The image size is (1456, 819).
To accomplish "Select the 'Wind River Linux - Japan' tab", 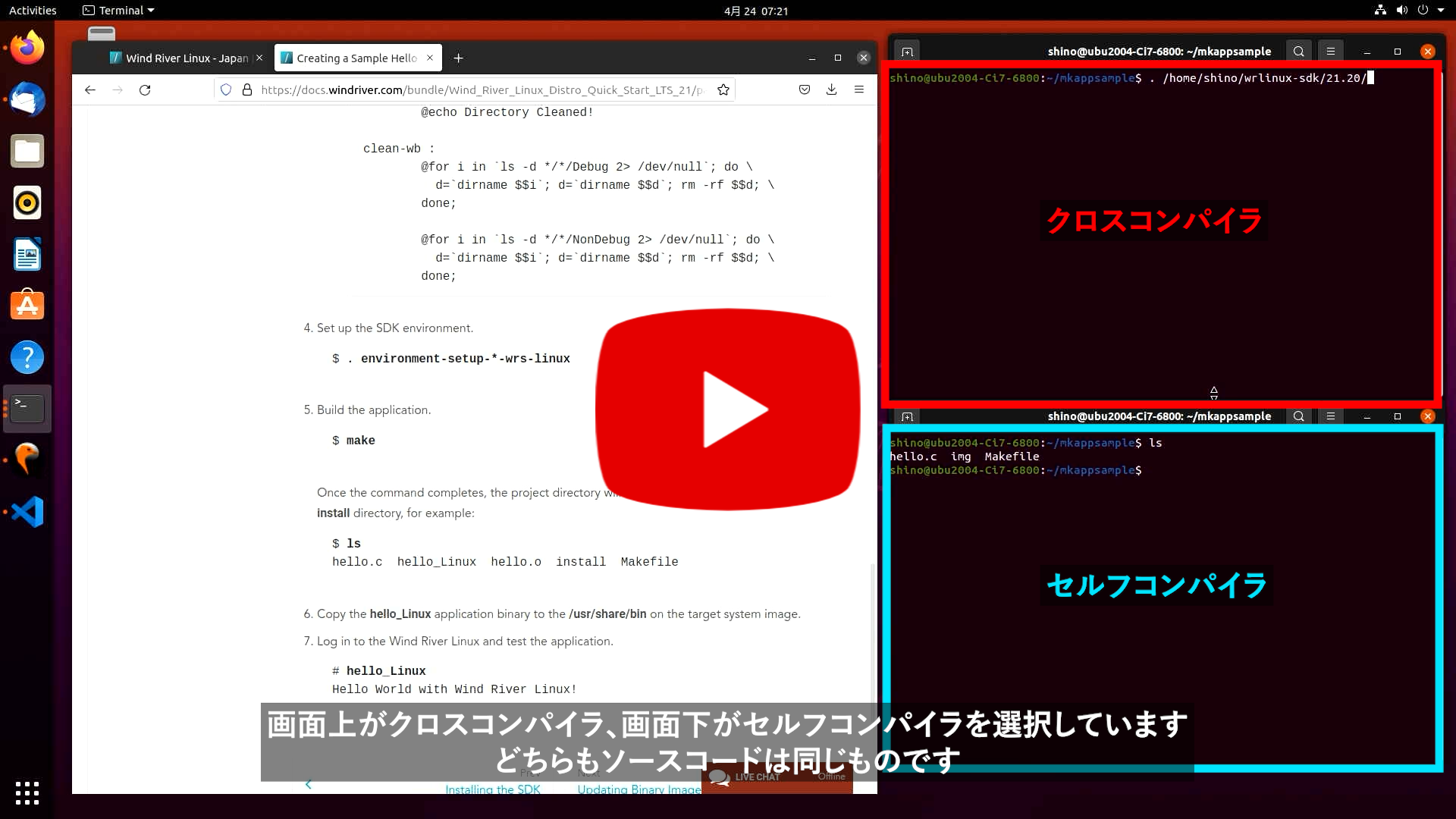I will 185,57.
